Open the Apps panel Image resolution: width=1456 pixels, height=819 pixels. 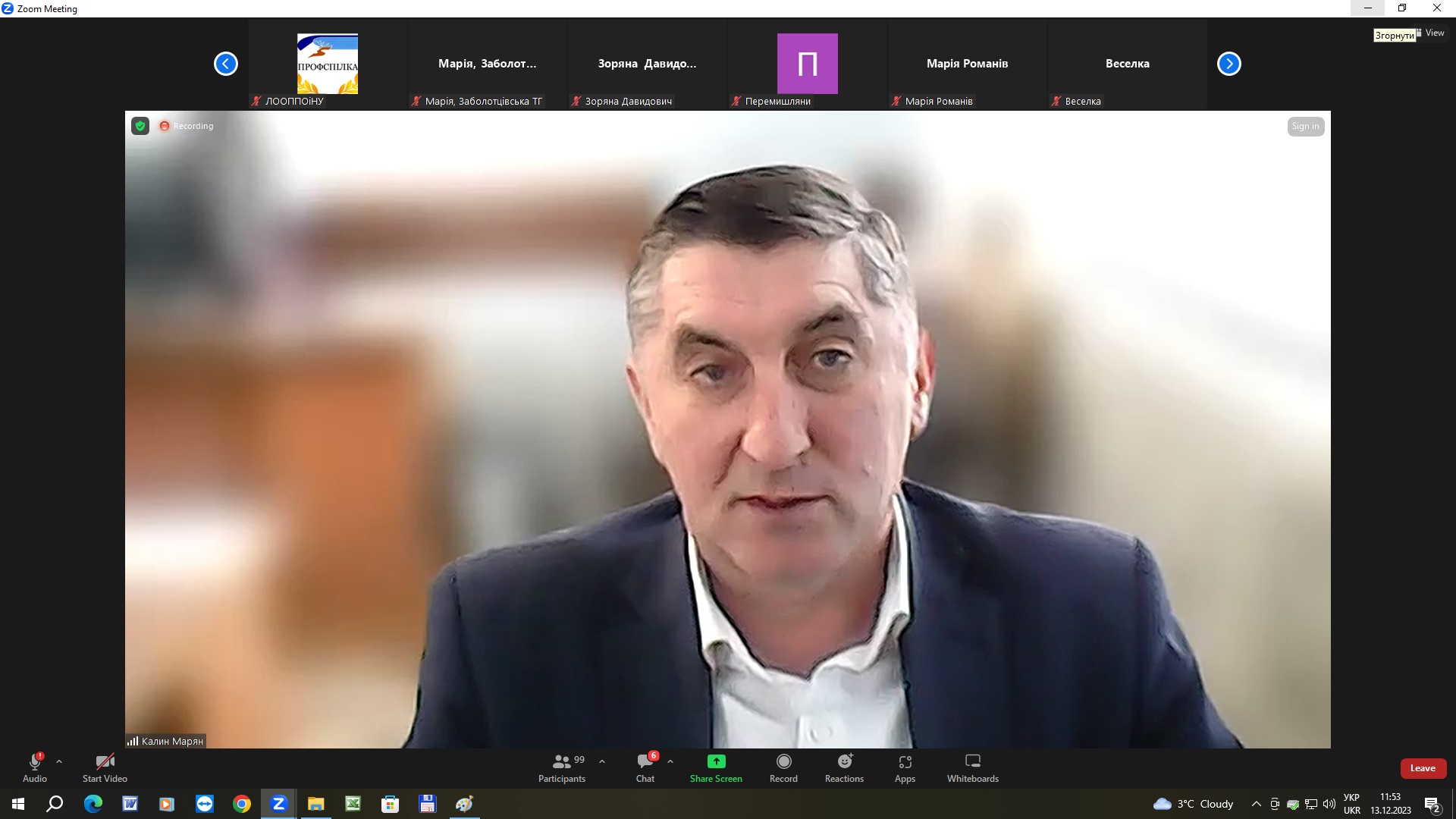pos(905,767)
